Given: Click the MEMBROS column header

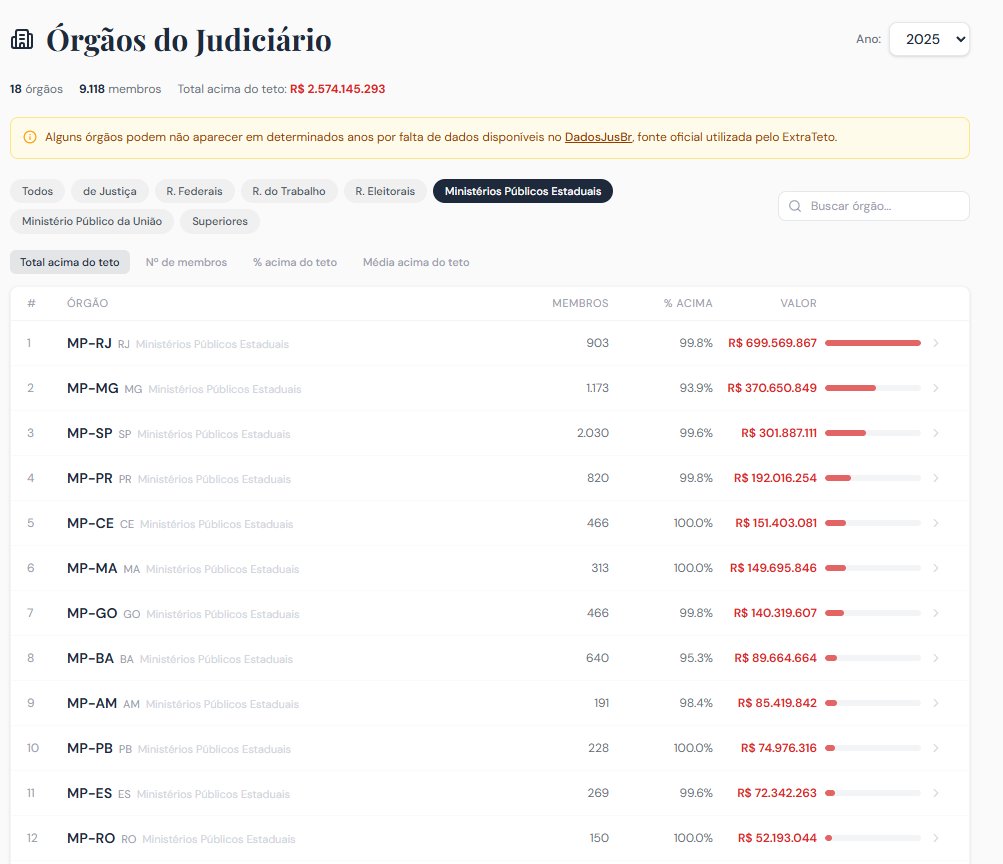Looking at the screenshot, I should point(580,303).
